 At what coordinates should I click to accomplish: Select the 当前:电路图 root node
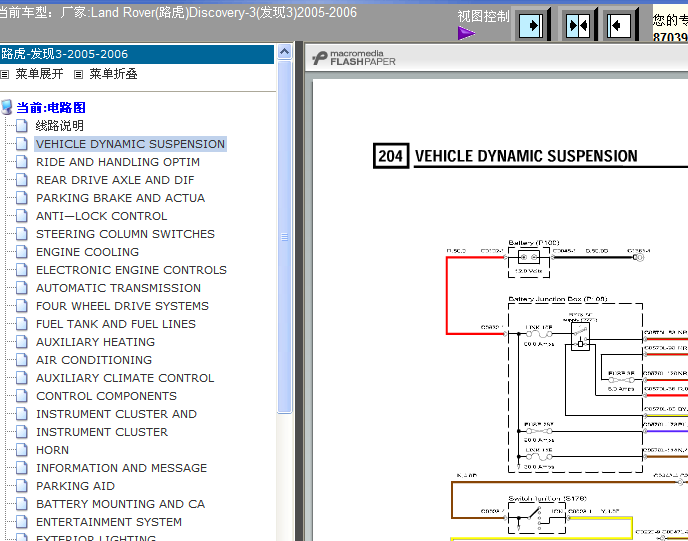pos(51,107)
